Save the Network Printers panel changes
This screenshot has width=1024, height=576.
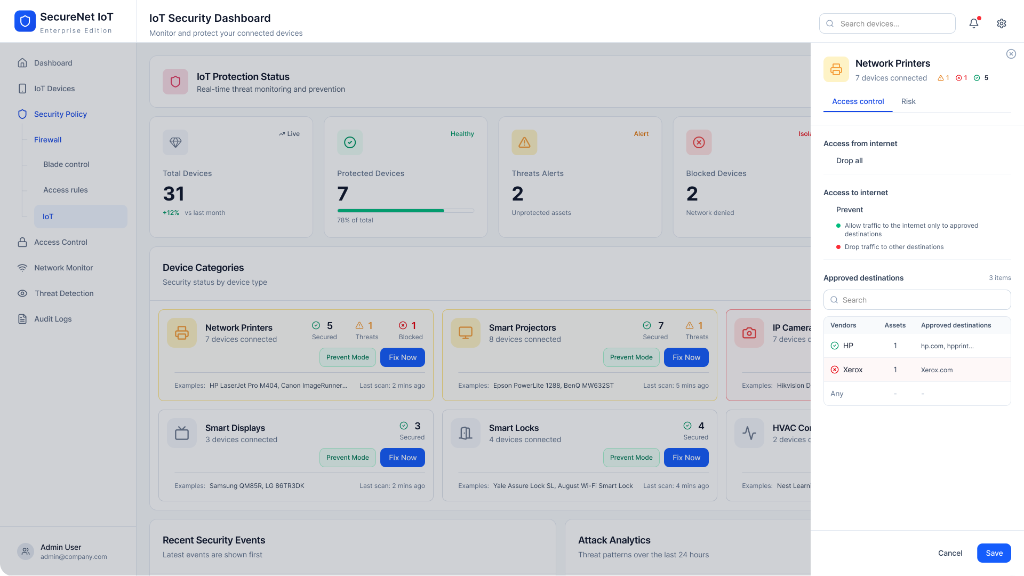pyautogui.click(x=994, y=553)
